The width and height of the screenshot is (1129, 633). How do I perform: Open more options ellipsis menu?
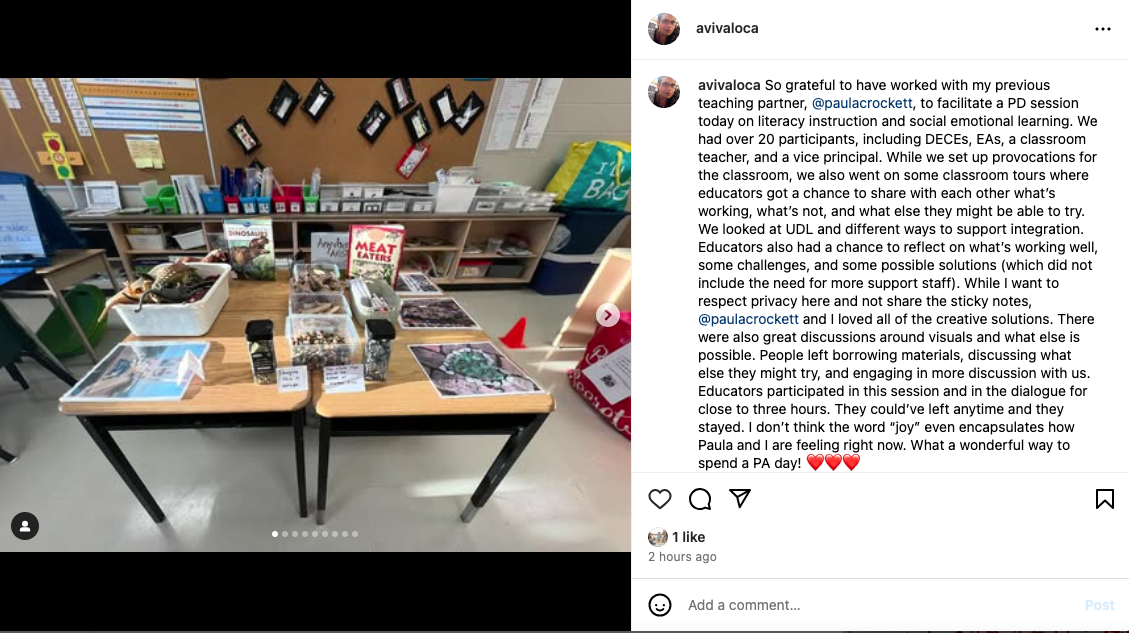[x=1102, y=29]
